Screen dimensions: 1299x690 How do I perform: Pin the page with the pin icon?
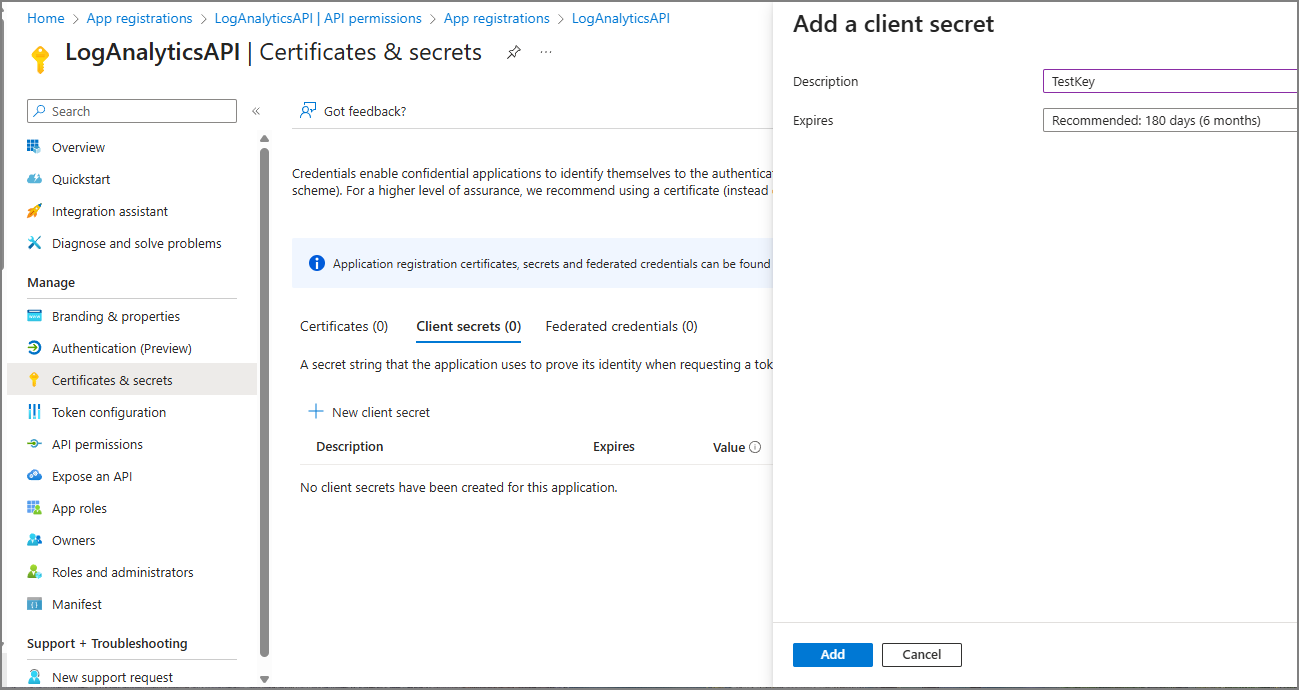(513, 52)
